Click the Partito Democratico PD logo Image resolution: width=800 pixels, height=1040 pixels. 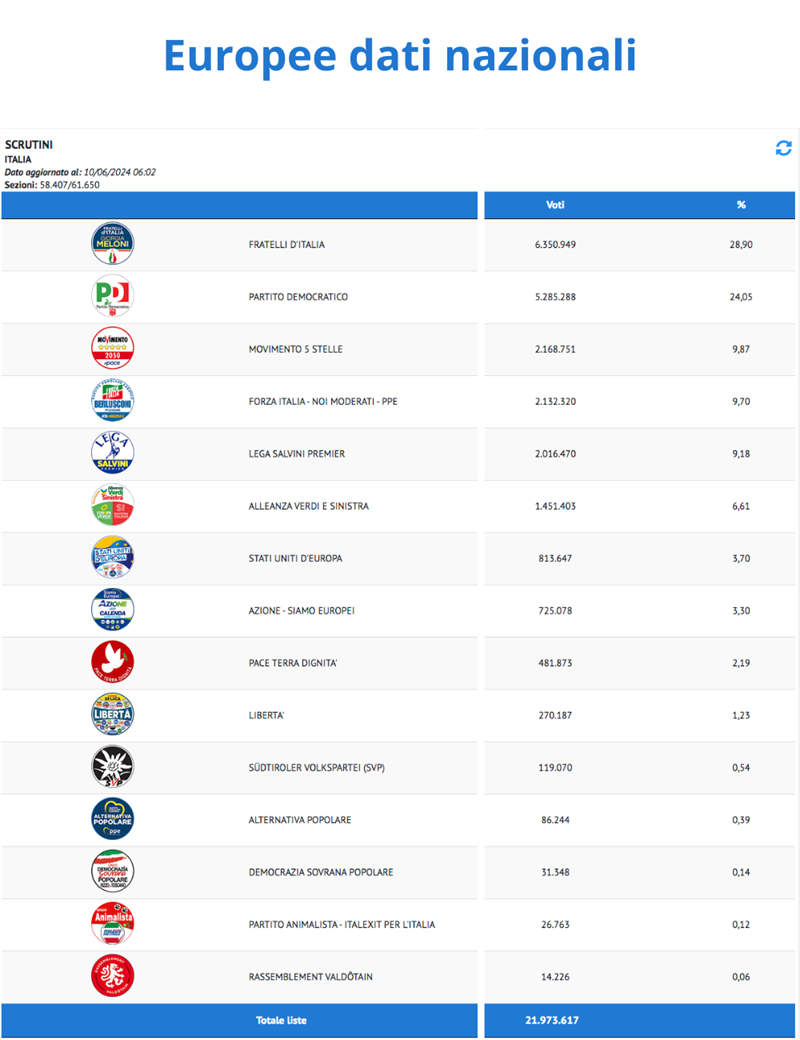point(112,296)
